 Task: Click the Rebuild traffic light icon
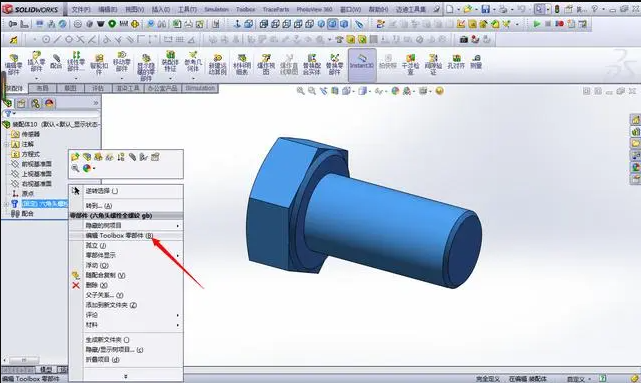pyautogui.click(x=557, y=9)
